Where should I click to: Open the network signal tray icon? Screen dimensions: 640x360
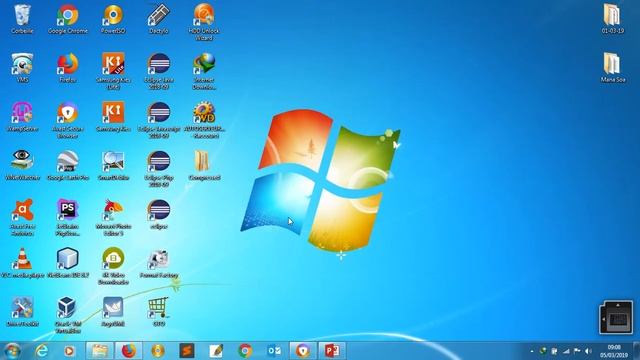pyautogui.click(x=566, y=351)
